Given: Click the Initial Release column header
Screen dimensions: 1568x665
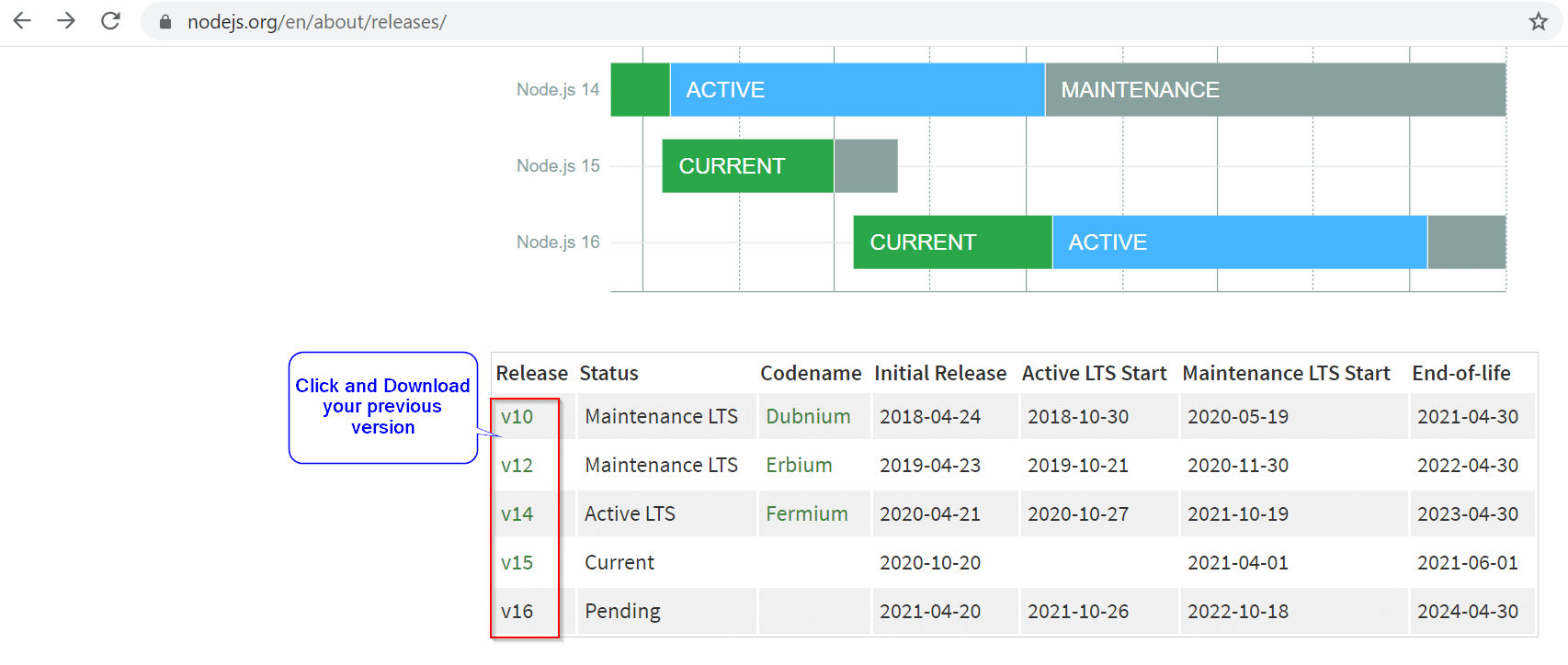Looking at the screenshot, I should pyautogui.click(x=940, y=374).
